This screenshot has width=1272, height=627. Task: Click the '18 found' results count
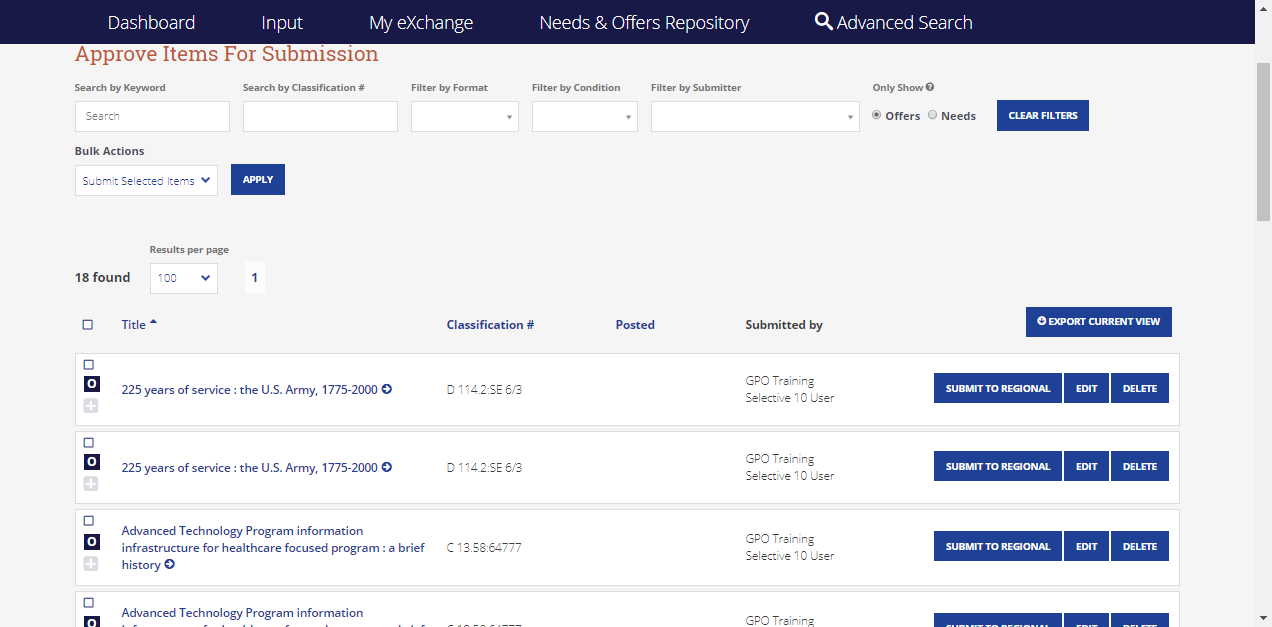coord(102,277)
